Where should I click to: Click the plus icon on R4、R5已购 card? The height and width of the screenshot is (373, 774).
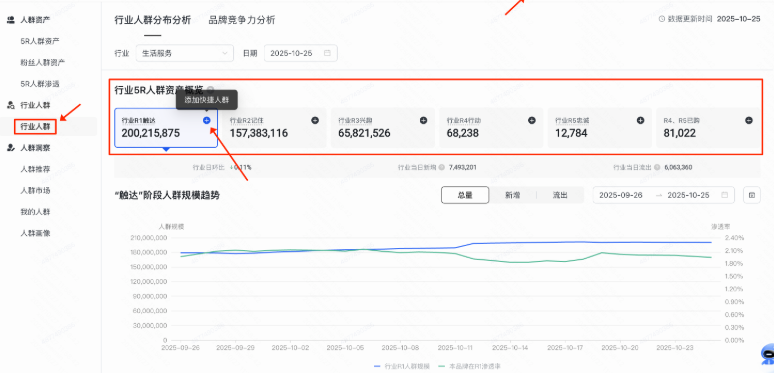749,120
